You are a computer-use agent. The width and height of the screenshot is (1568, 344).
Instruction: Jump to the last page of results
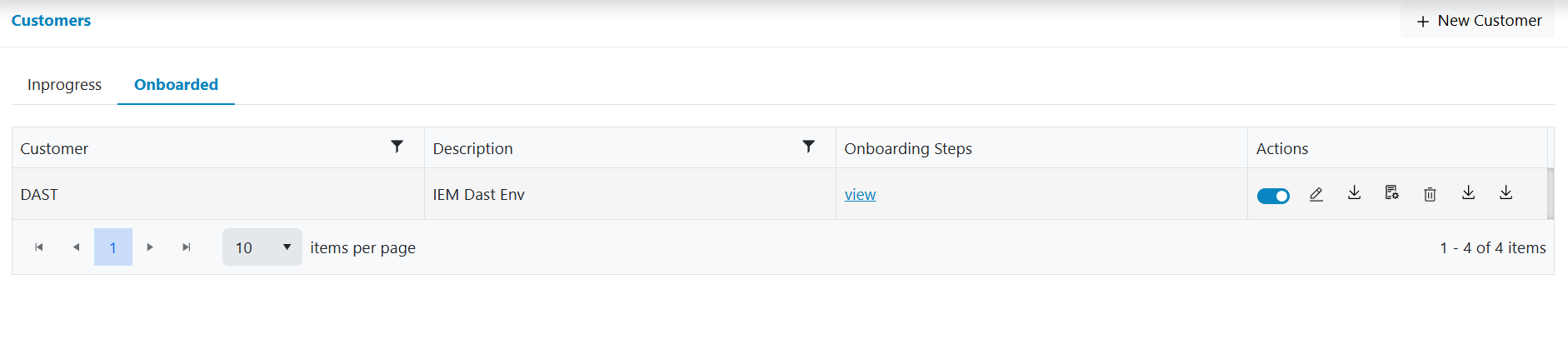187,247
